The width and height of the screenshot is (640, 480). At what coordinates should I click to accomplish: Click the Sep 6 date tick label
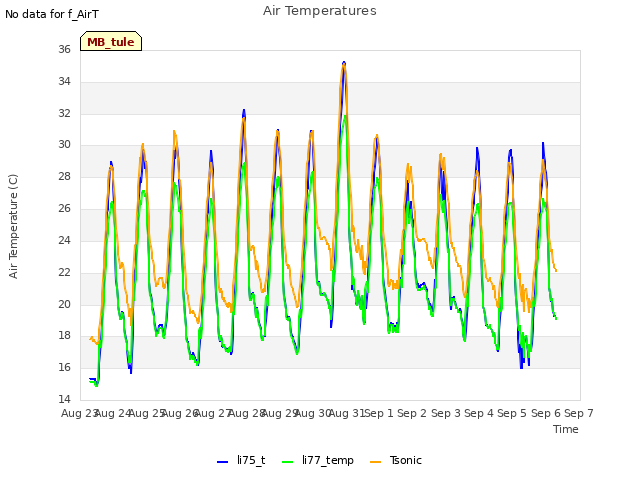(546, 413)
